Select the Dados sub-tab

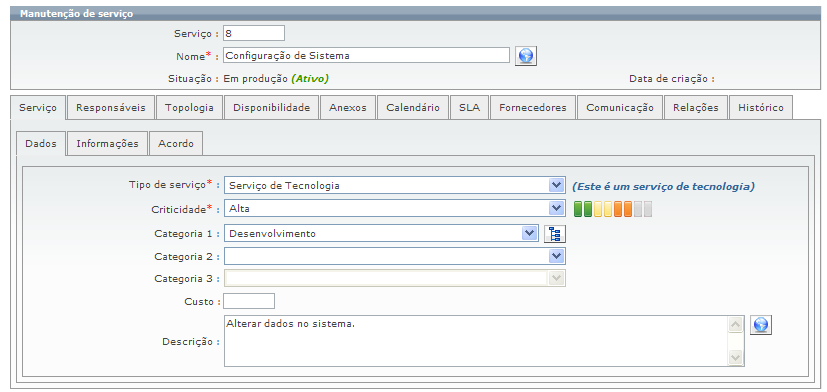pyautogui.click(x=41, y=144)
